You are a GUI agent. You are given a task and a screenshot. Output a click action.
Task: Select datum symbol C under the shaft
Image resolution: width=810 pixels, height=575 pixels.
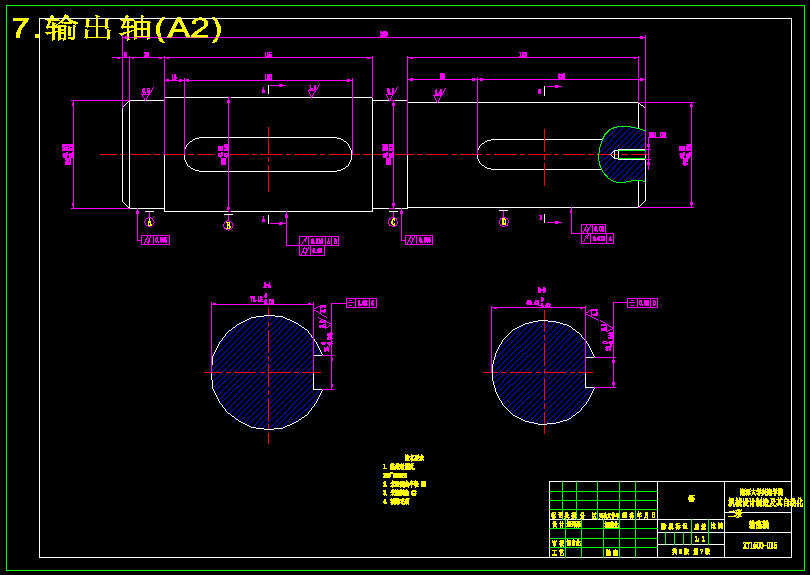tap(393, 222)
